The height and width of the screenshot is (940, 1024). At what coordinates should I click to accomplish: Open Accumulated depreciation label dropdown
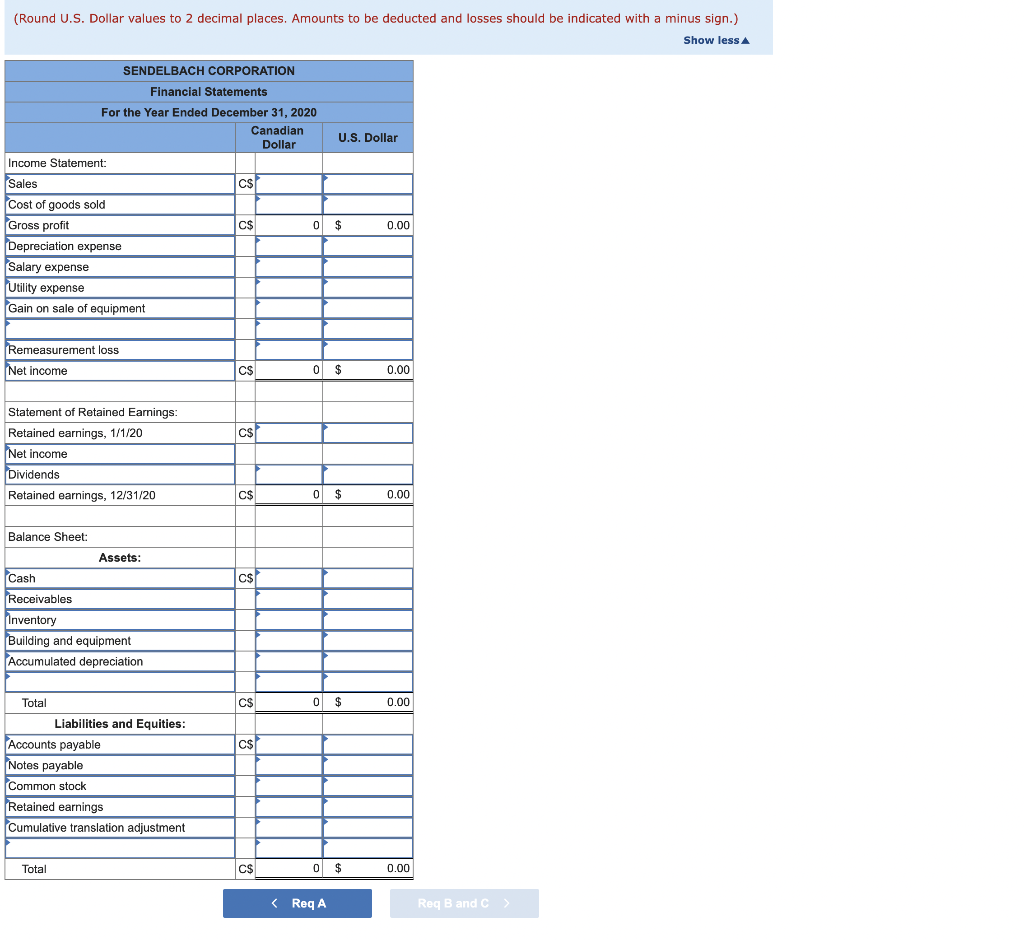120,662
